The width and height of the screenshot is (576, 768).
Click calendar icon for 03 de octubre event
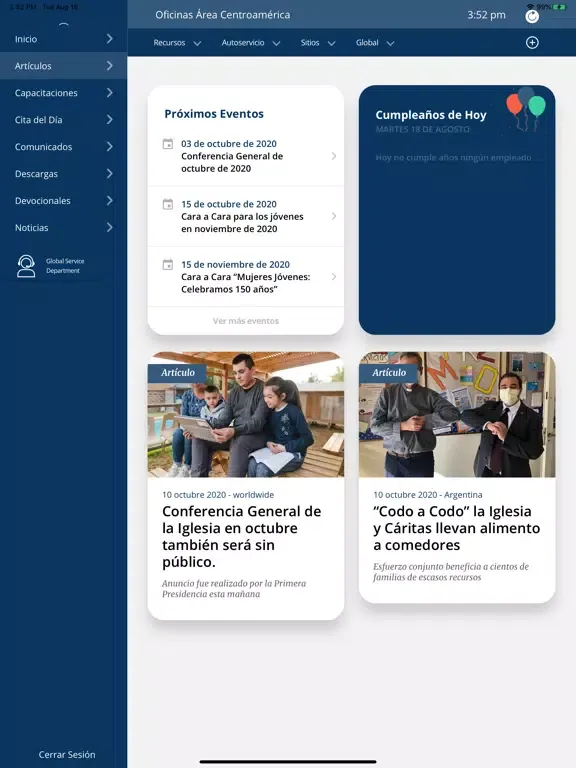coord(168,144)
